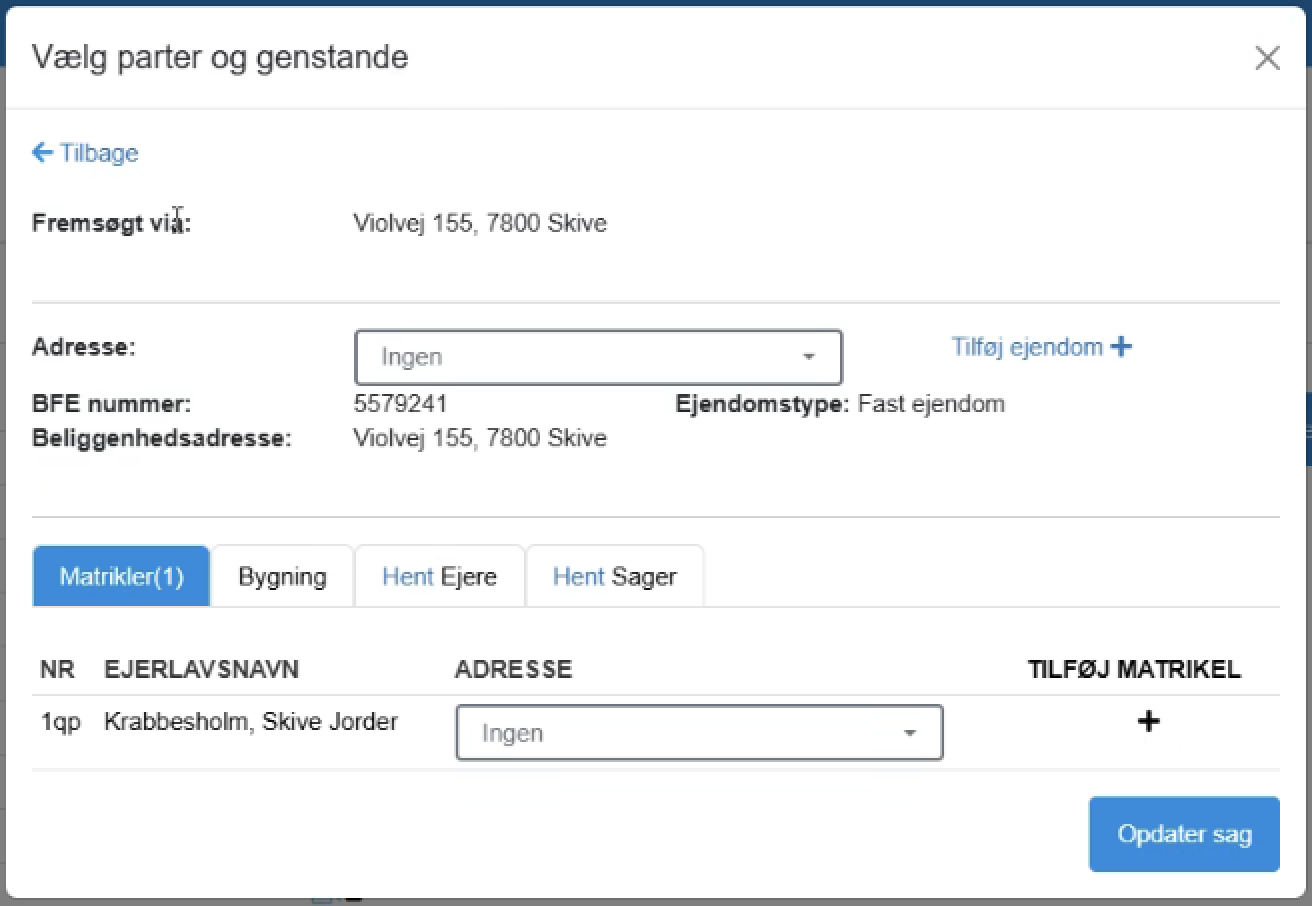The width and height of the screenshot is (1312, 906).
Task: Close the Vælg parter og genstande dialog
Action: (1267, 59)
